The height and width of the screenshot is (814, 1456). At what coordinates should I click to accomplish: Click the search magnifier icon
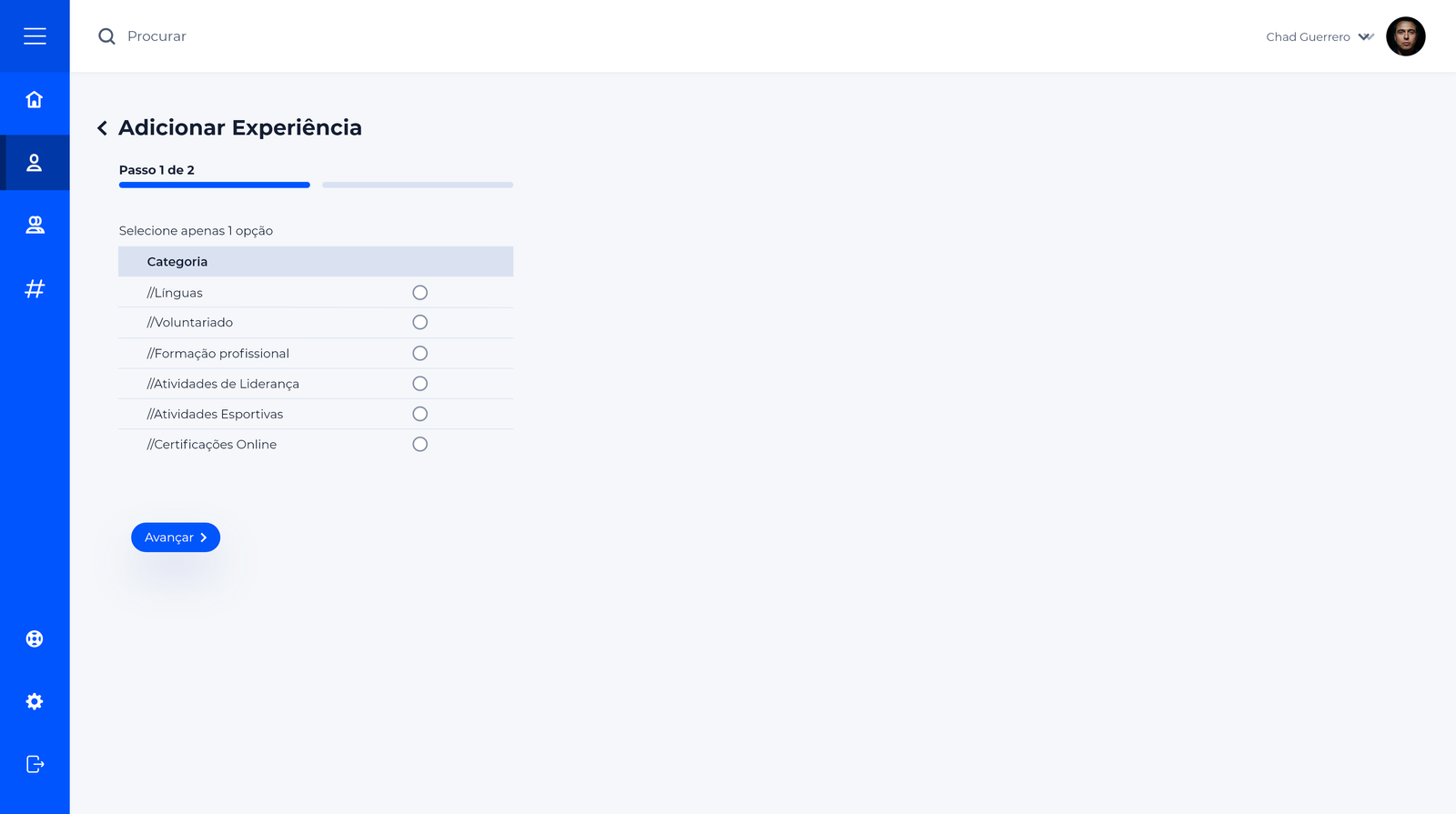point(106,36)
